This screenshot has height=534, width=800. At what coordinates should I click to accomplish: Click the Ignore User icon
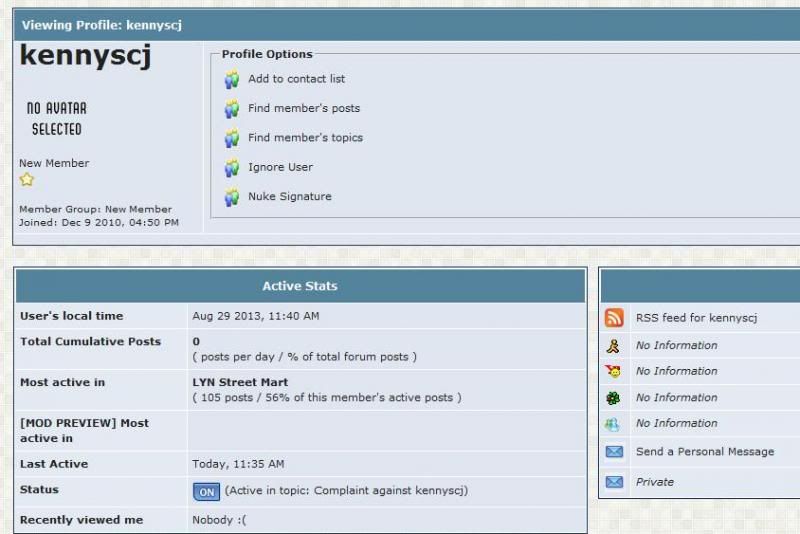[x=232, y=168]
